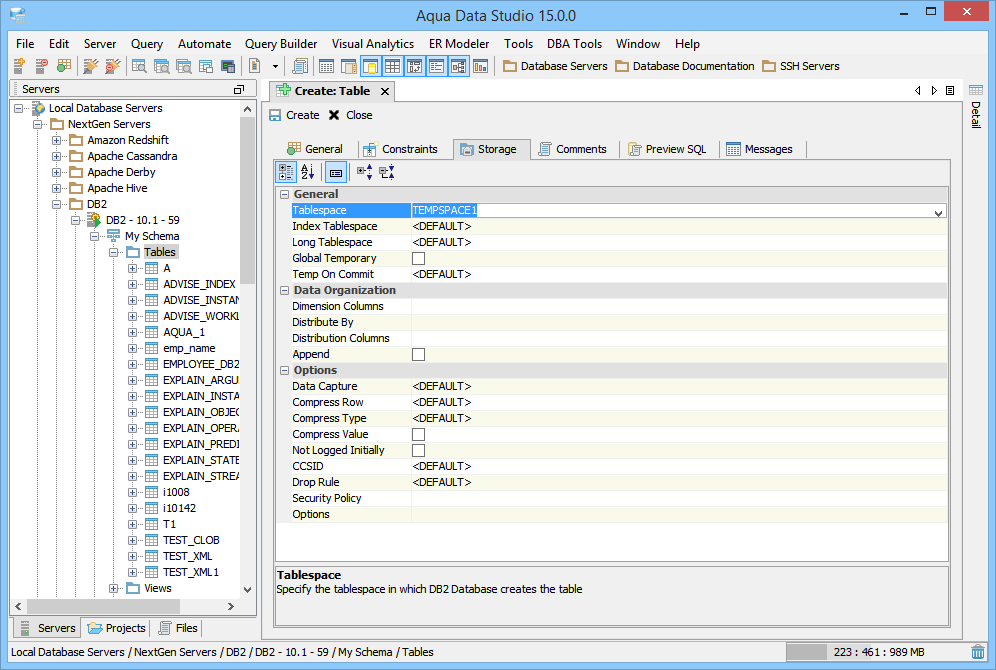The image size is (996, 670).
Task: Check the Append checkbox
Action: click(x=419, y=354)
